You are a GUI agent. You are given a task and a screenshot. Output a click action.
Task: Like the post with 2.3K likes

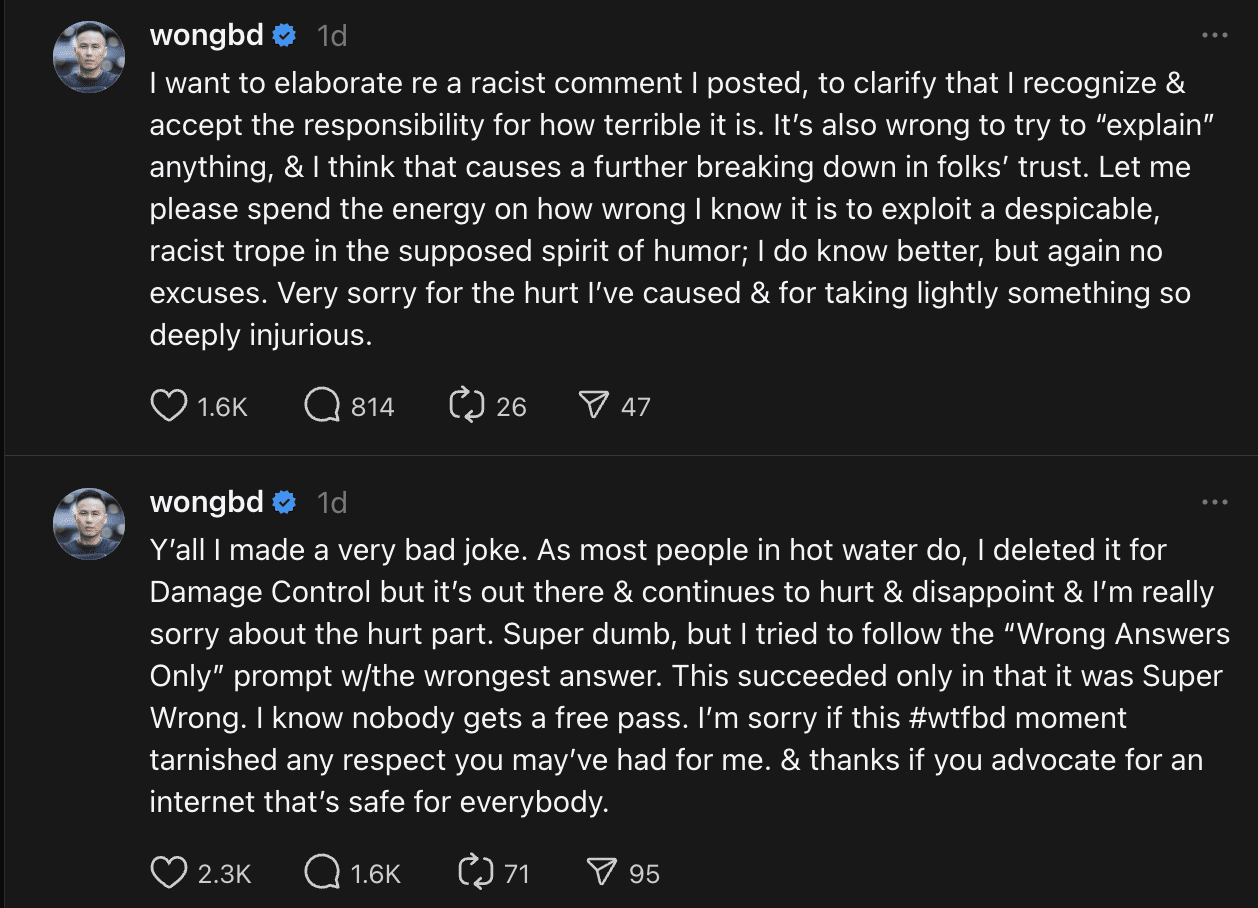coord(169,873)
